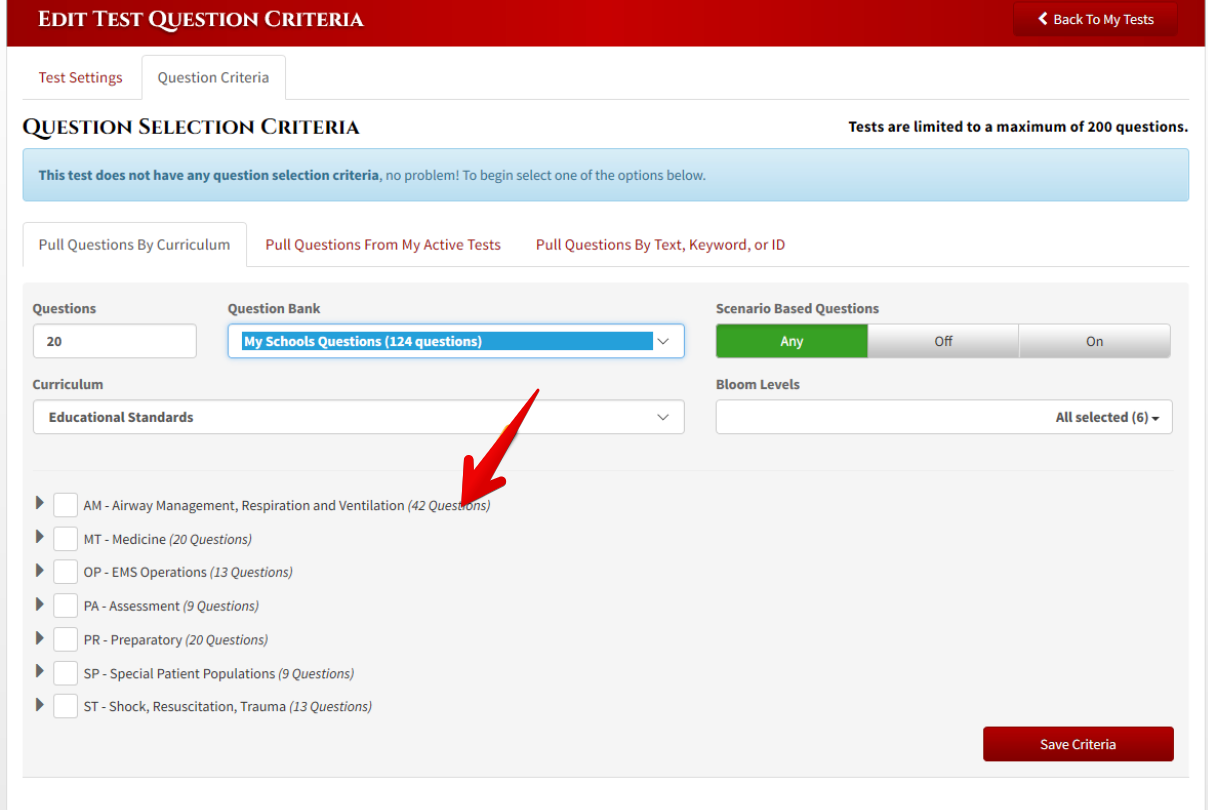Set Scenario Based Questions to On

point(1095,341)
